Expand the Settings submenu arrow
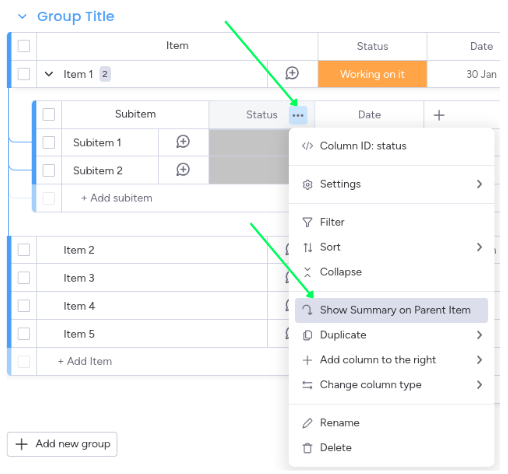508x474 pixels. pos(479,184)
